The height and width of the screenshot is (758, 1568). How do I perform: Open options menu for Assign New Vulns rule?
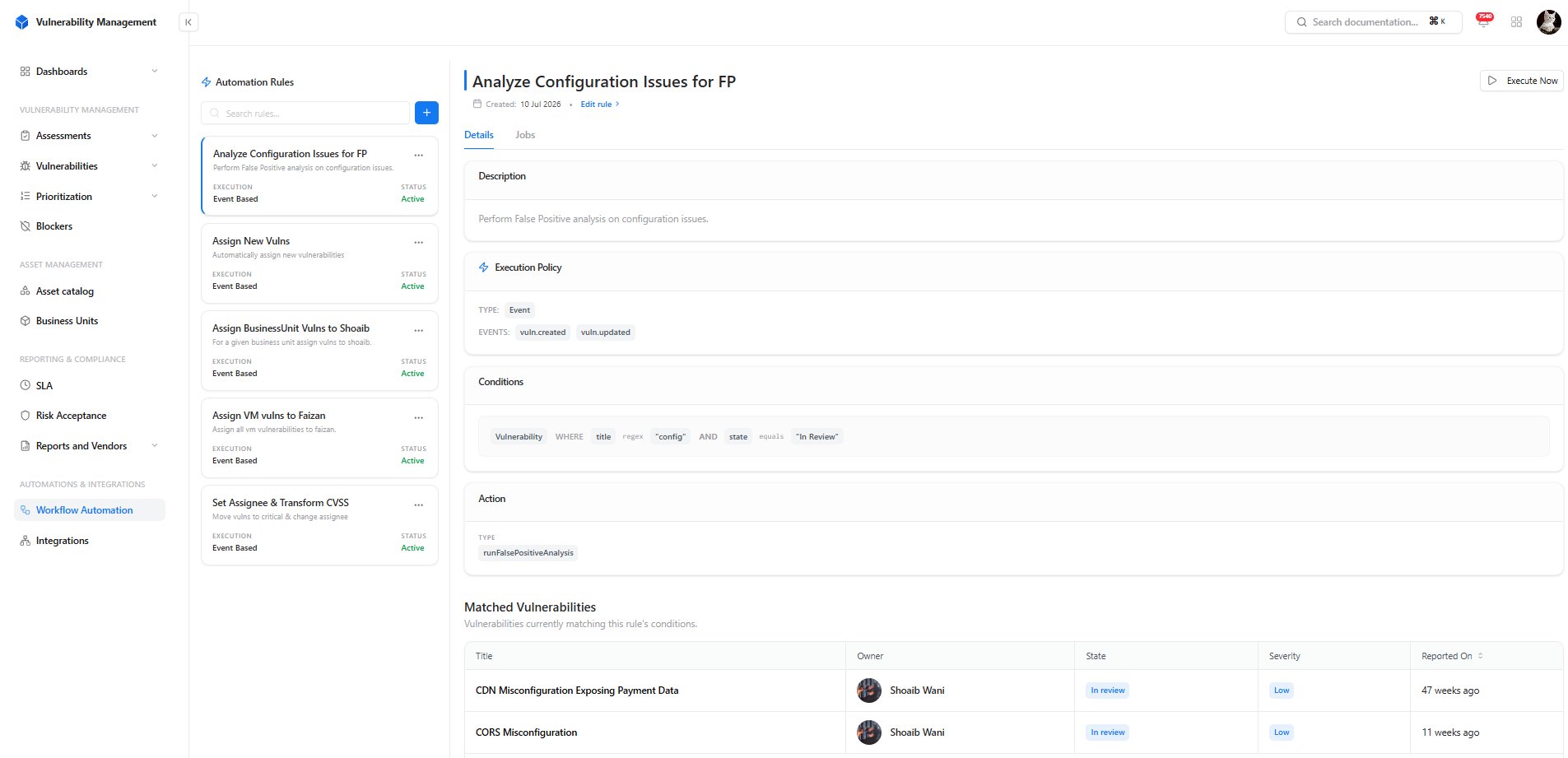click(418, 242)
